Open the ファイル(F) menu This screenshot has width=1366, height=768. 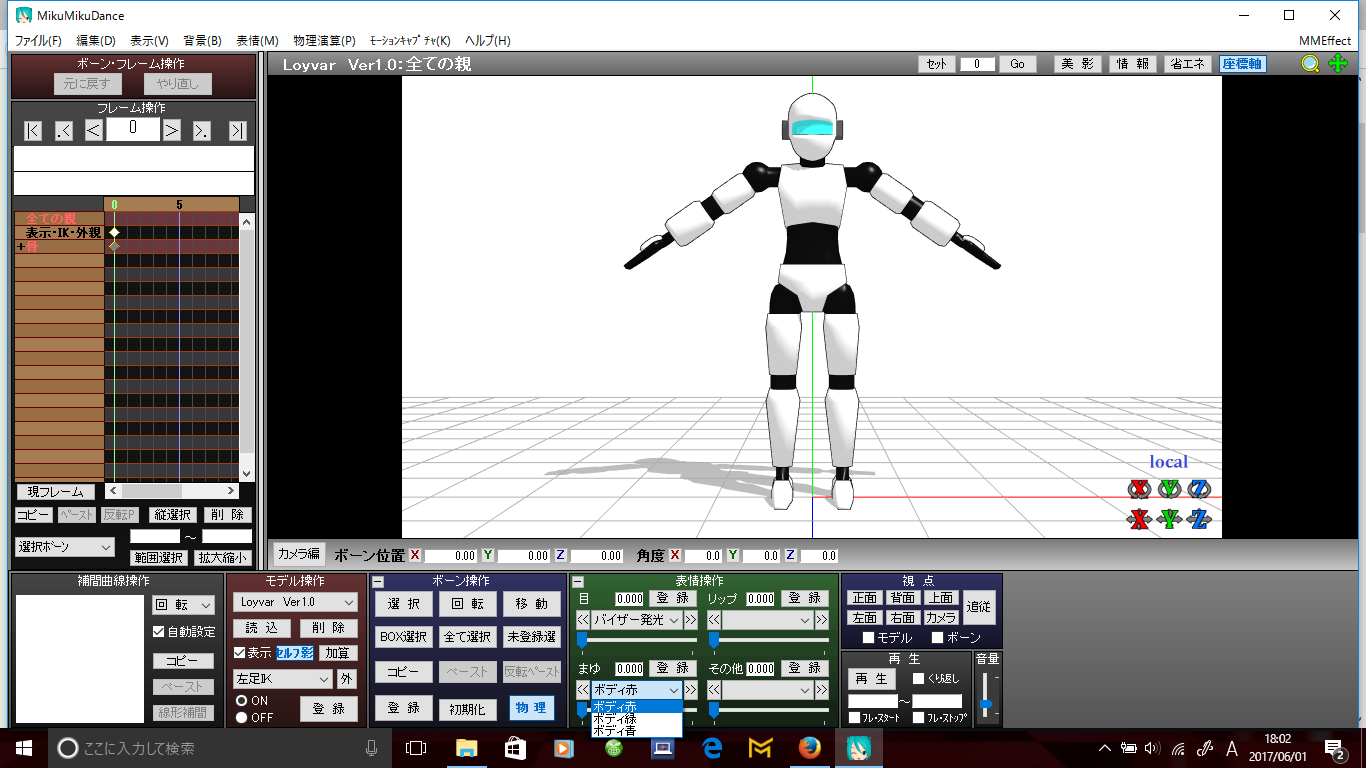pyautogui.click(x=38, y=41)
